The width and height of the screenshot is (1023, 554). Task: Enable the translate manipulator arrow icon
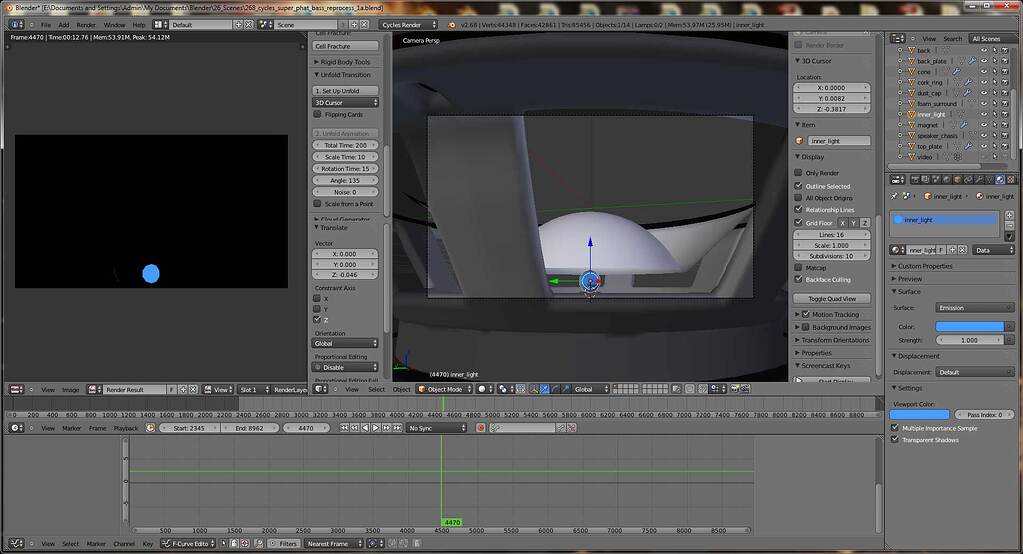pyautogui.click(x=544, y=389)
